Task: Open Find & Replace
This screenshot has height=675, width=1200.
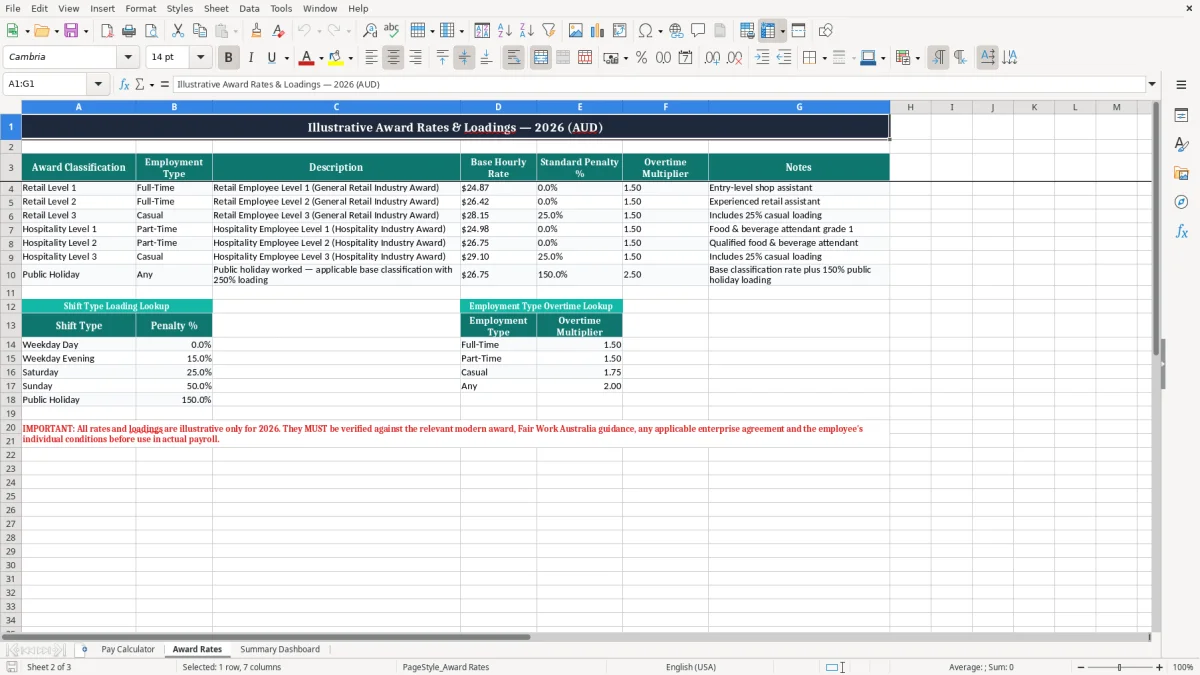Action: (x=370, y=31)
